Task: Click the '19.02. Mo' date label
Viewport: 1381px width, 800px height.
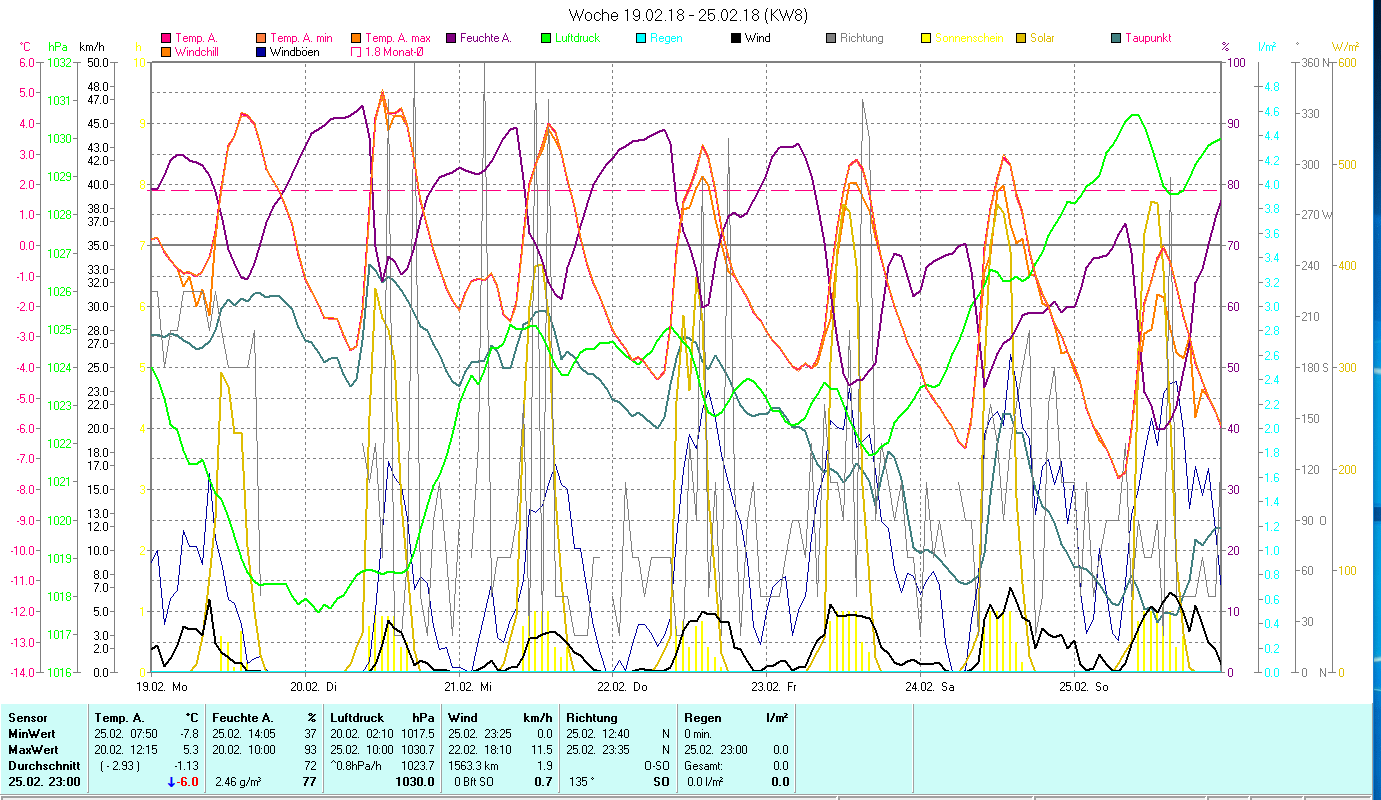Action: click(x=162, y=687)
